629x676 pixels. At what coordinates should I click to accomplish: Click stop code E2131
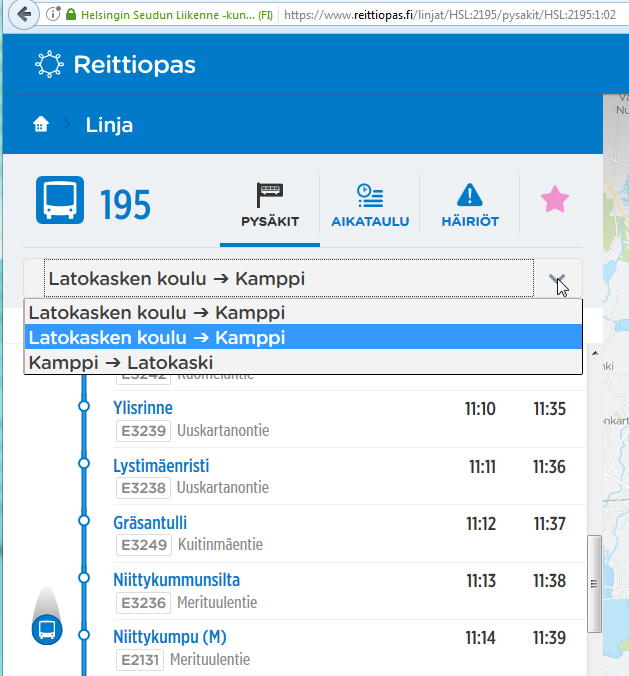click(x=140, y=660)
